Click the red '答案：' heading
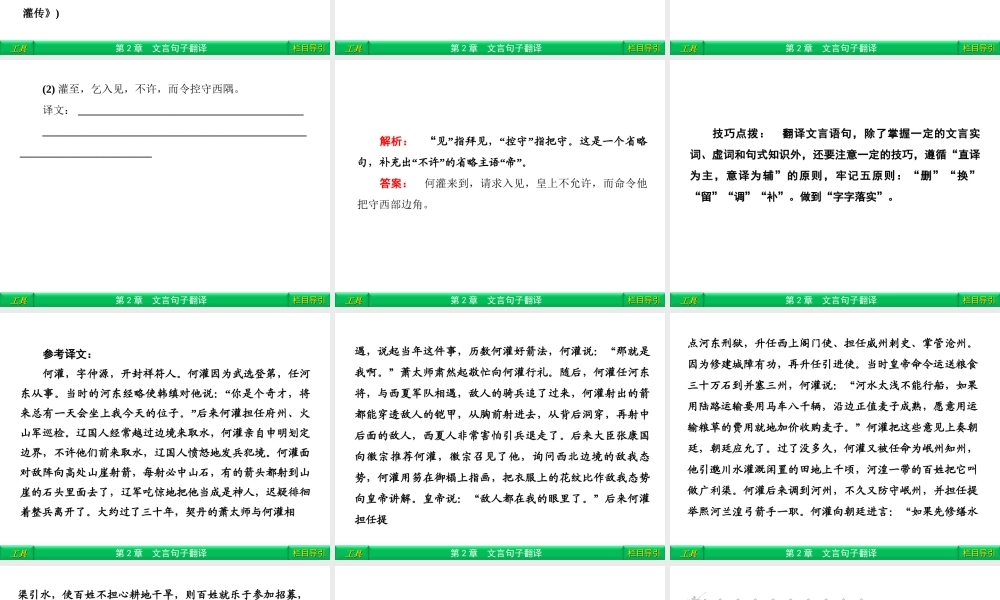The height and width of the screenshot is (600, 1000). coord(393,184)
